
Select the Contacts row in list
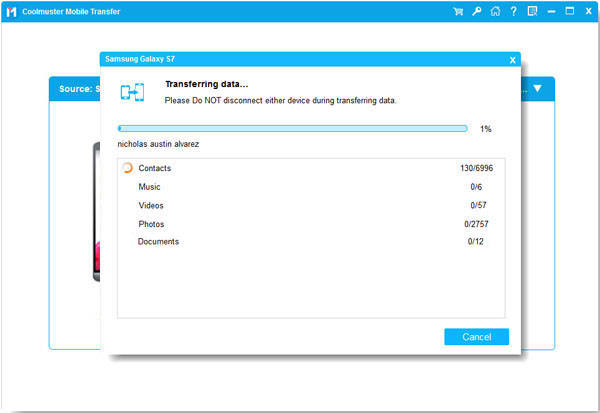click(310, 168)
